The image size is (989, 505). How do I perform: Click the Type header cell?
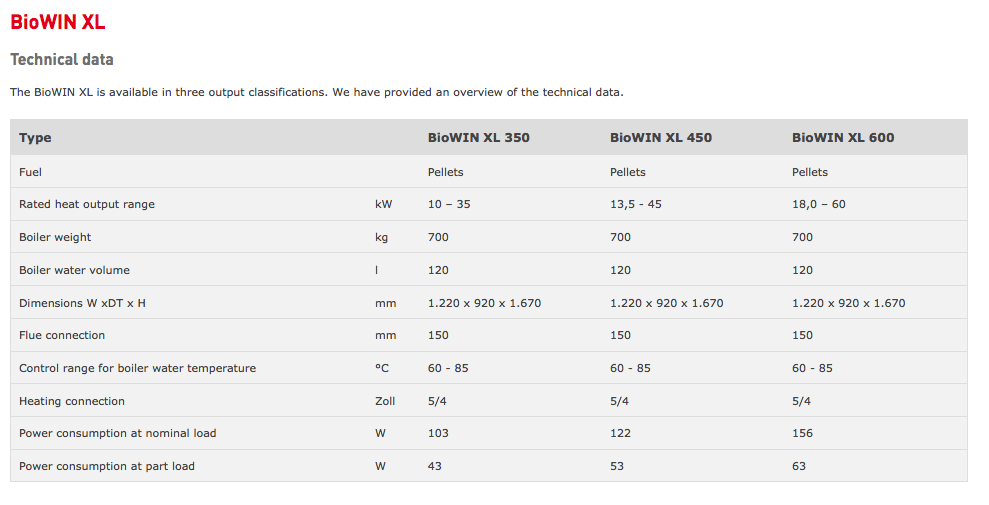[x=35, y=138]
